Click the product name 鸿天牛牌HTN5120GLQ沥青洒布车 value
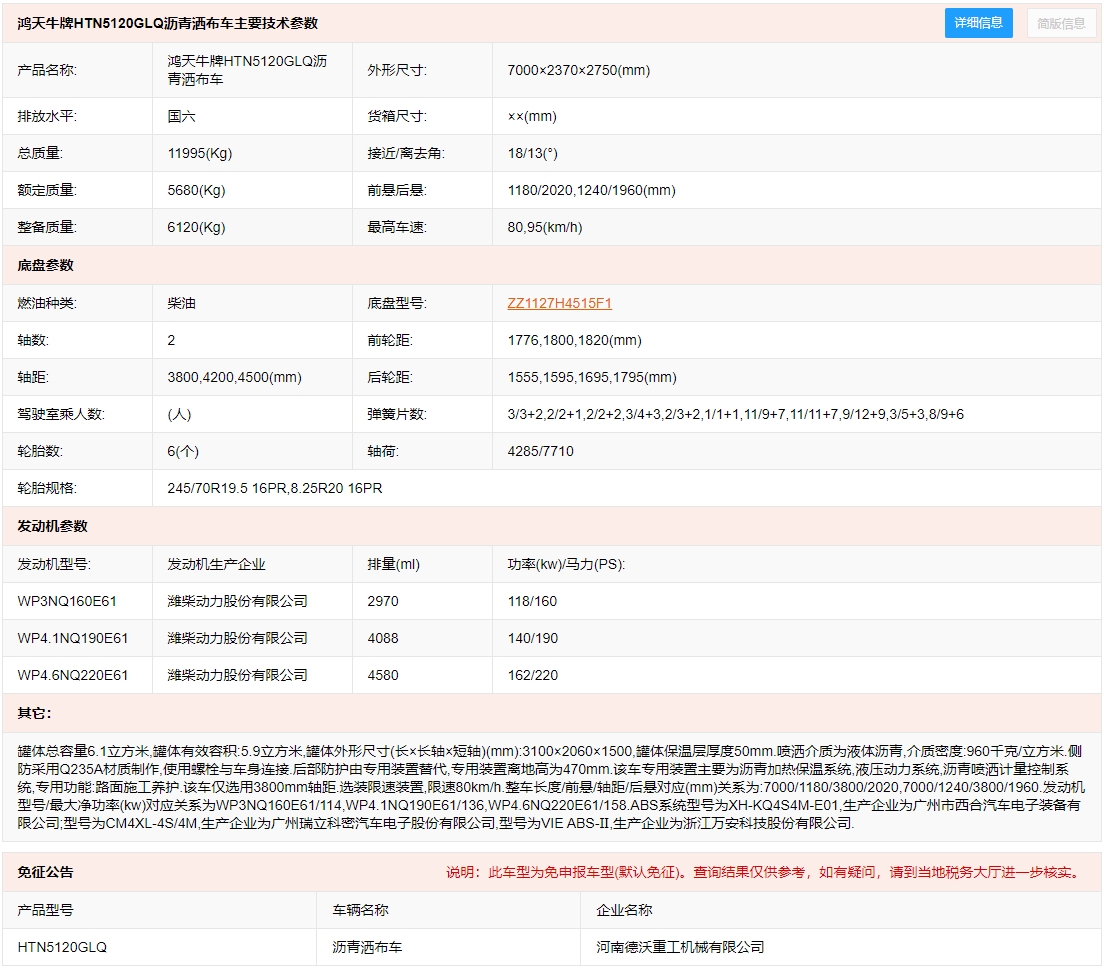The image size is (1104, 968). (x=247, y=70)
